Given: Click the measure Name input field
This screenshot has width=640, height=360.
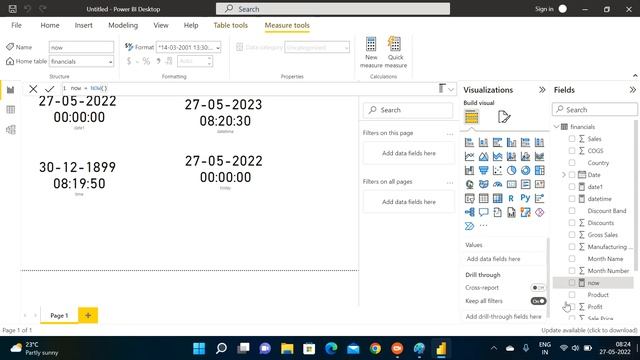Looking at the screenshot, I should (x=81, y=47).
